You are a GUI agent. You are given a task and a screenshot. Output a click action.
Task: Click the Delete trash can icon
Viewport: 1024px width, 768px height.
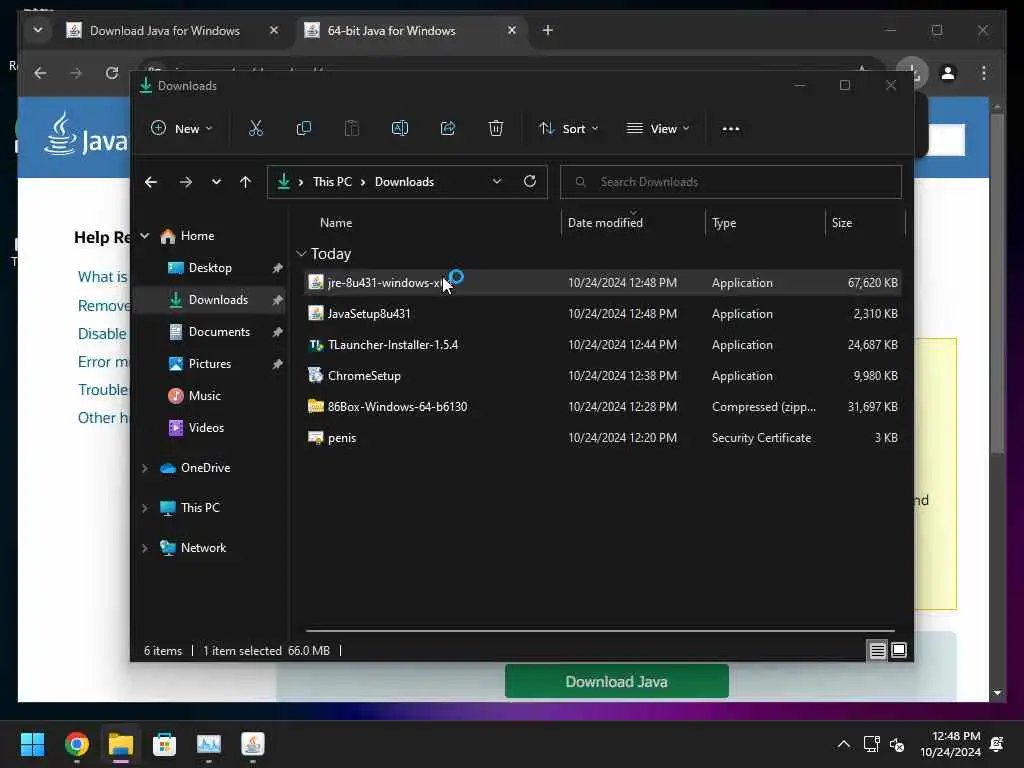[496, 129]
